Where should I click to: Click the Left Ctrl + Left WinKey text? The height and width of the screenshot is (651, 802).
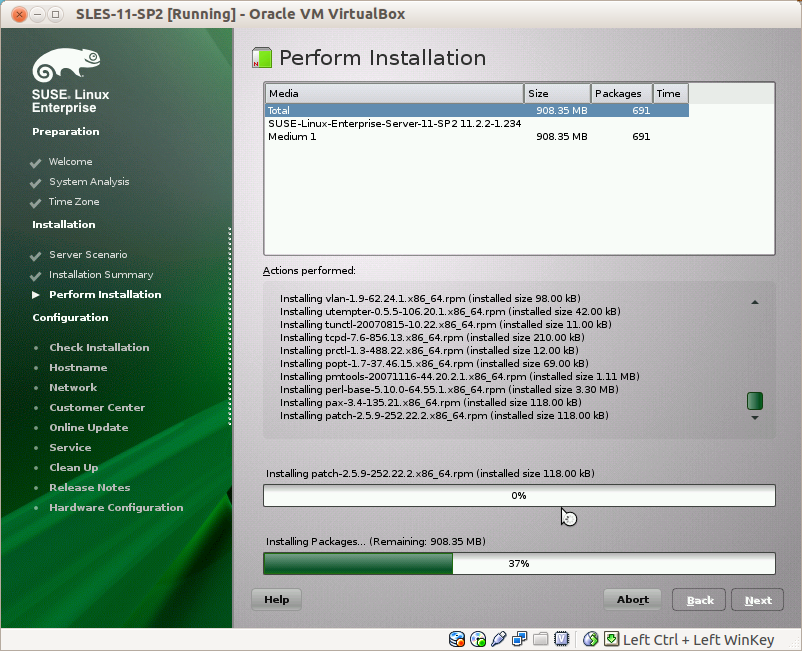point(699,640)
